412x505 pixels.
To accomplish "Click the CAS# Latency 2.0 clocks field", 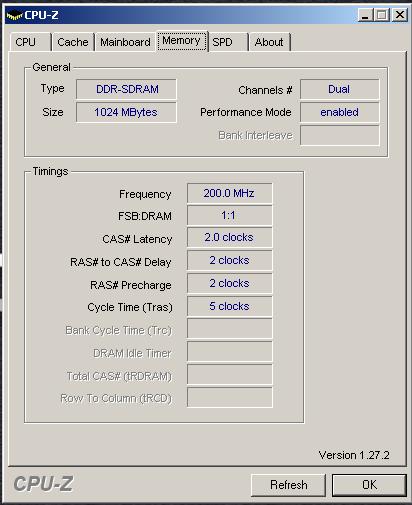I will click(230, 237).
